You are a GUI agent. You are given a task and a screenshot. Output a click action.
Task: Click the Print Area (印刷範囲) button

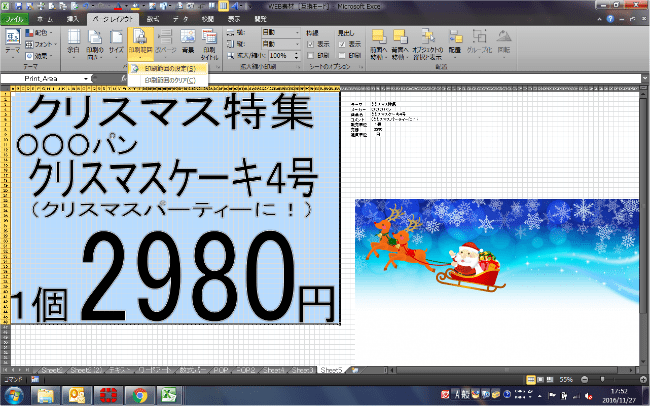click(x=140, y=44)
